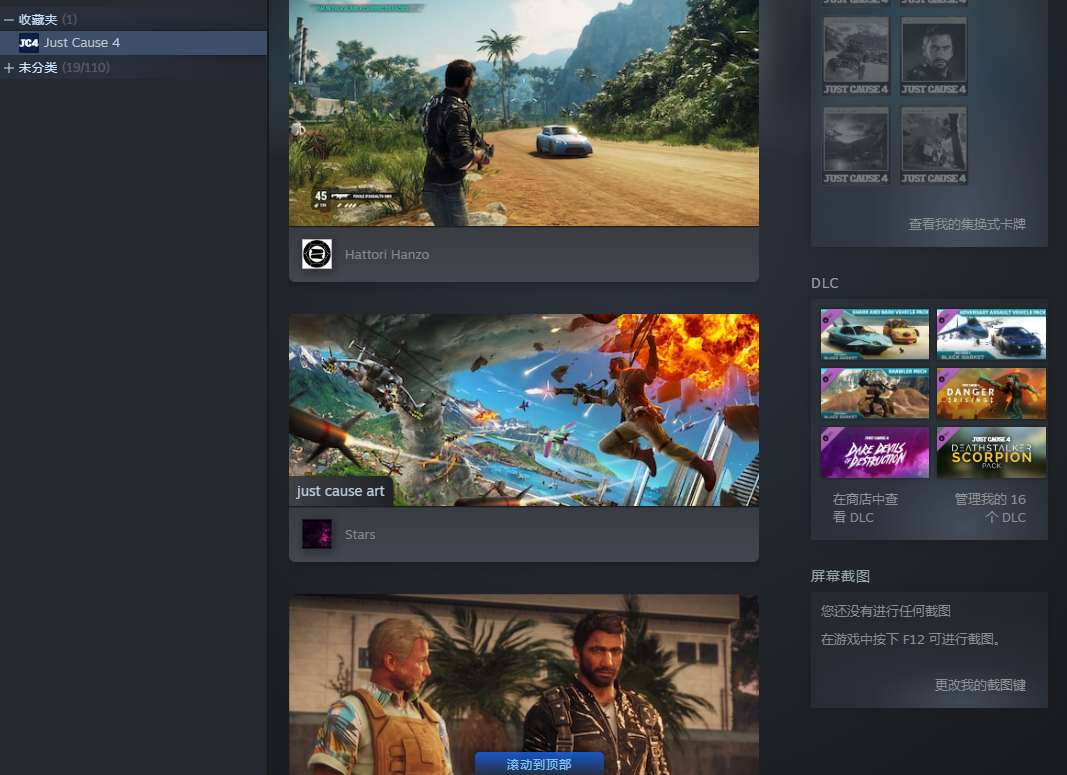Open Hattori Hanzo's gameplay screenshot with car
The width and height of the screenshot is (1067, 775).
point(523,112)
